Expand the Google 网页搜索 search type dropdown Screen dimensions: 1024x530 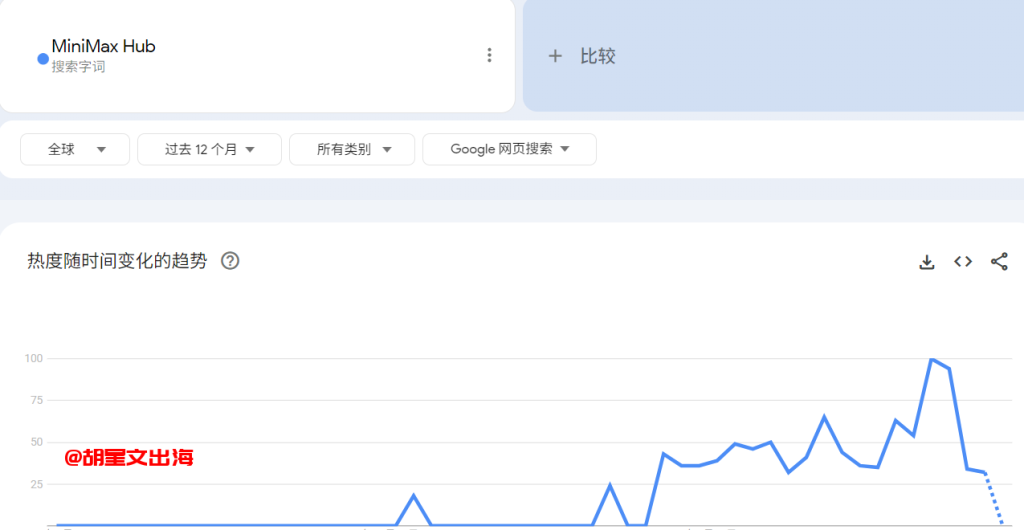pyautogui.click(x=509, y=149)
